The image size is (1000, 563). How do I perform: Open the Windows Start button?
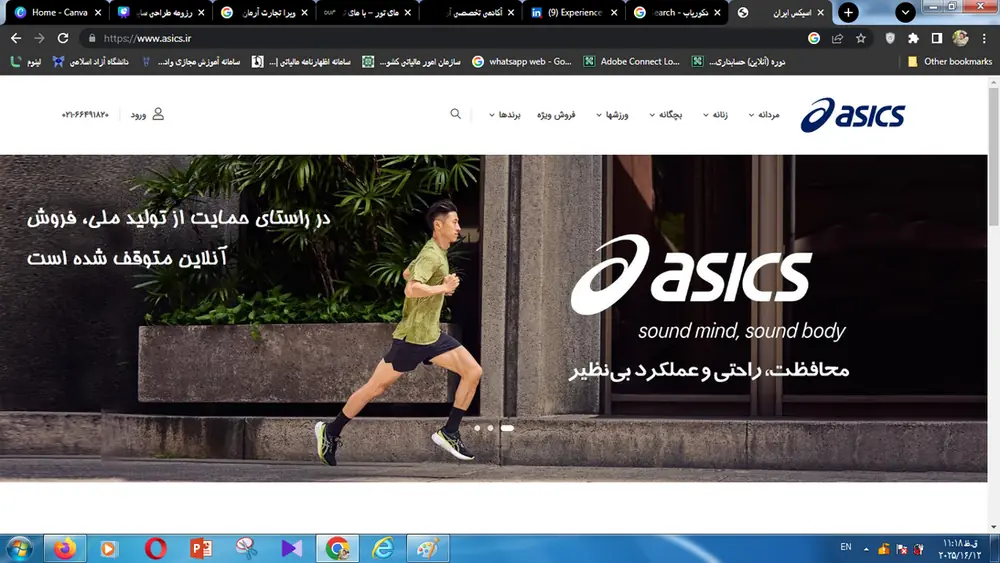point(19,548)
